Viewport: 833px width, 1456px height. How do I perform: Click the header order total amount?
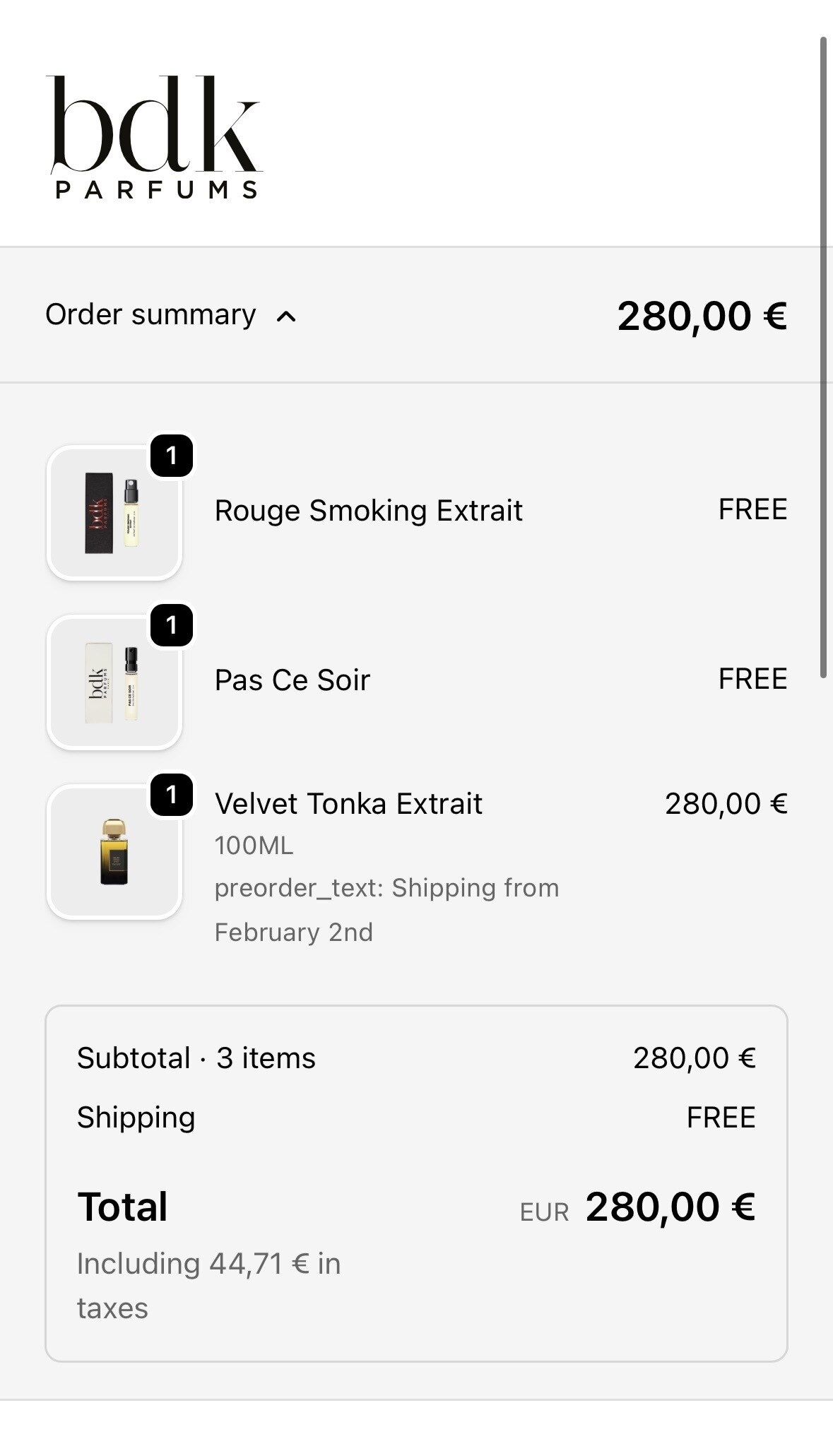coord(702,316)
